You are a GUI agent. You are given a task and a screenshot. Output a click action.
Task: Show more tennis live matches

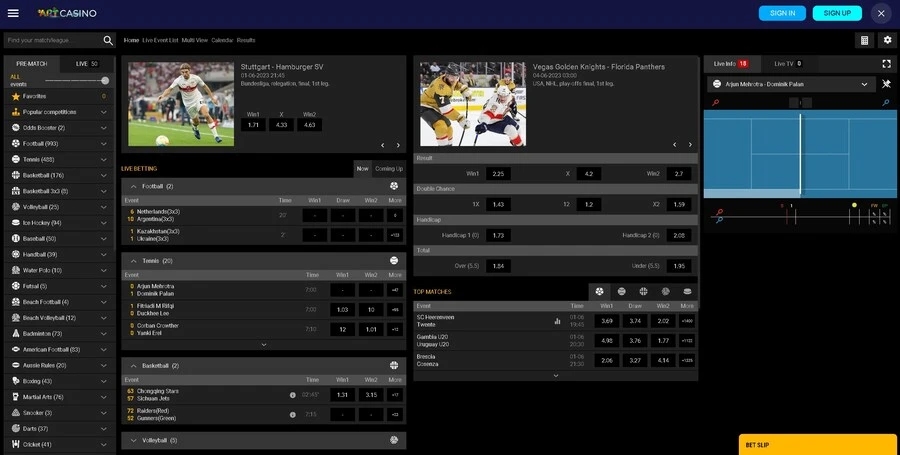[x=263, y=345]
